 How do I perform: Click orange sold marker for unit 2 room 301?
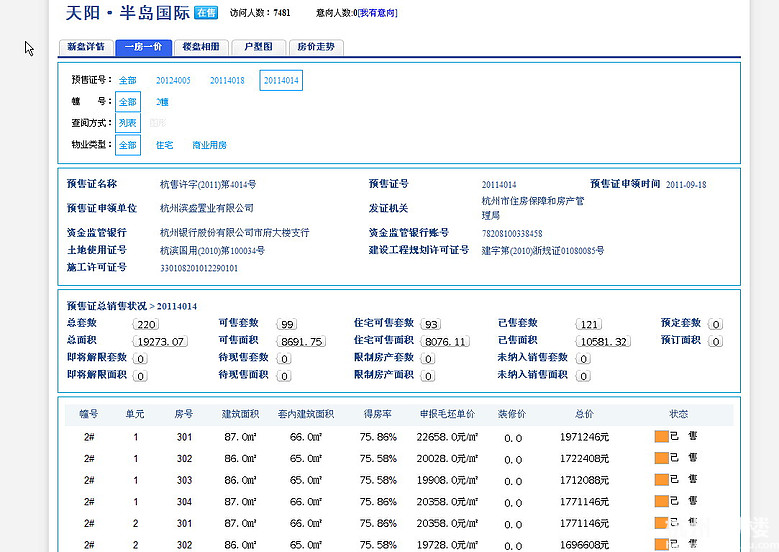tap(661, 523)
